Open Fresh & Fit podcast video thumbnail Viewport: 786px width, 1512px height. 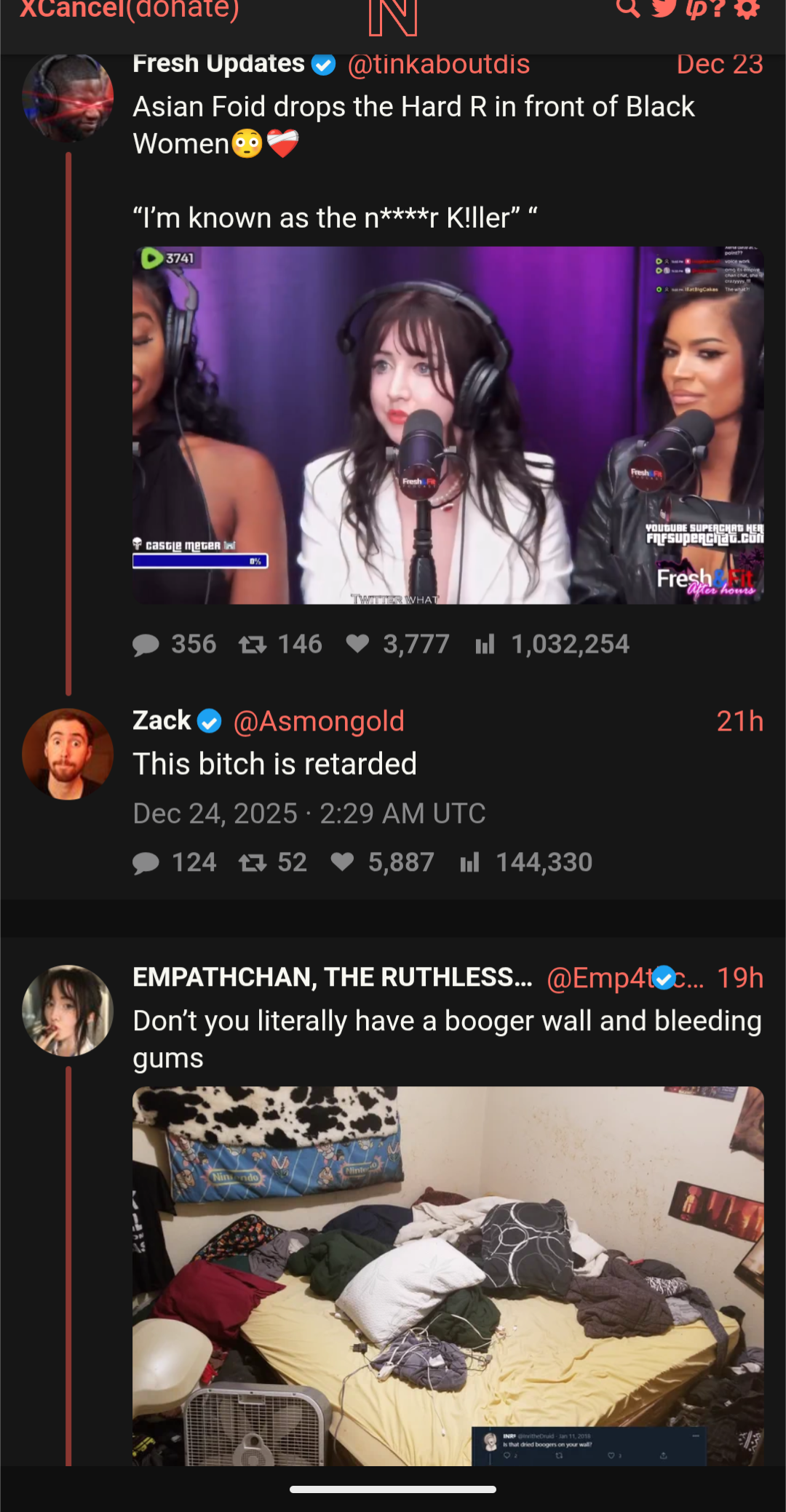click(448, 426)
